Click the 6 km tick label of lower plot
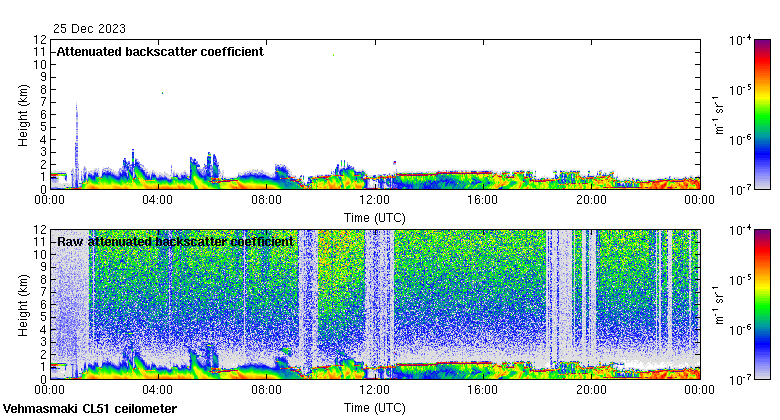This screenshot has height=420, width=780. click(44, 305)
